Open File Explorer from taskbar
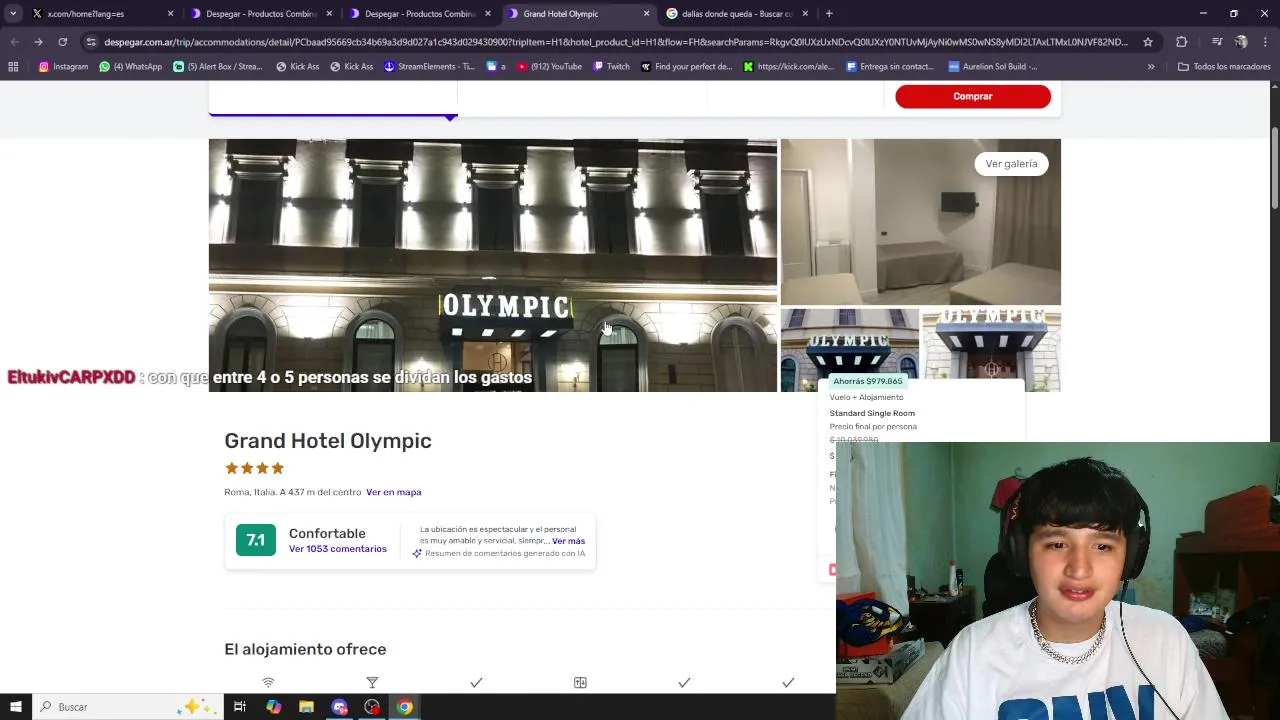 [x=306, y=707]
